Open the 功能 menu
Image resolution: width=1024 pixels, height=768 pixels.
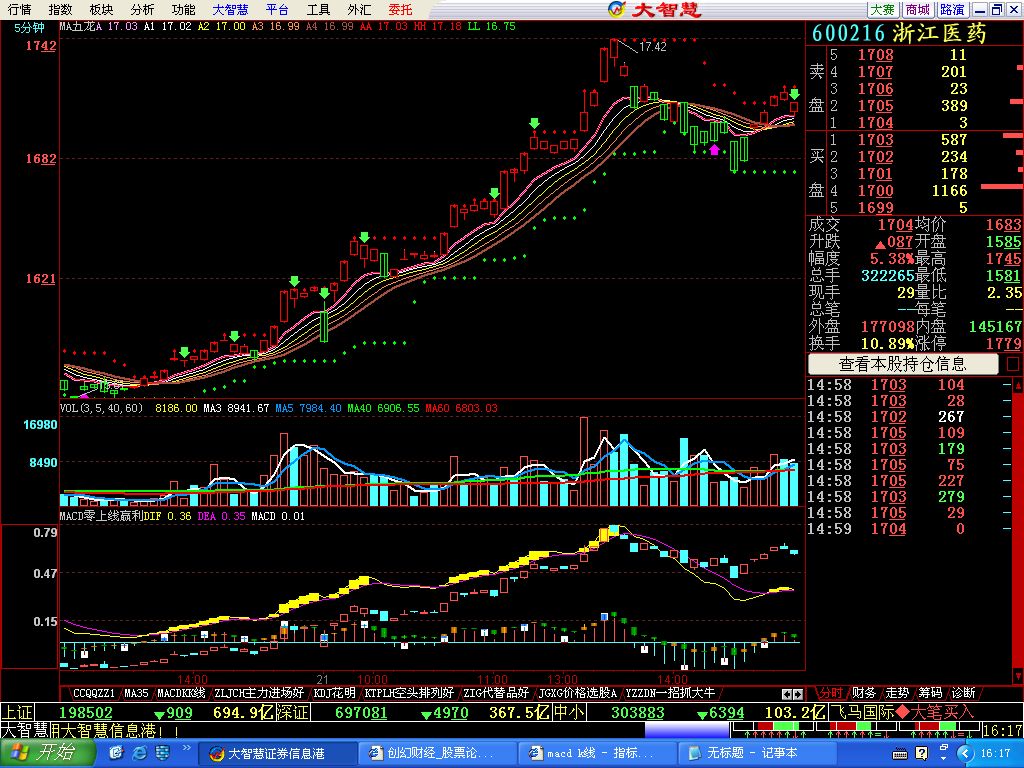click(x=183, y=9)
